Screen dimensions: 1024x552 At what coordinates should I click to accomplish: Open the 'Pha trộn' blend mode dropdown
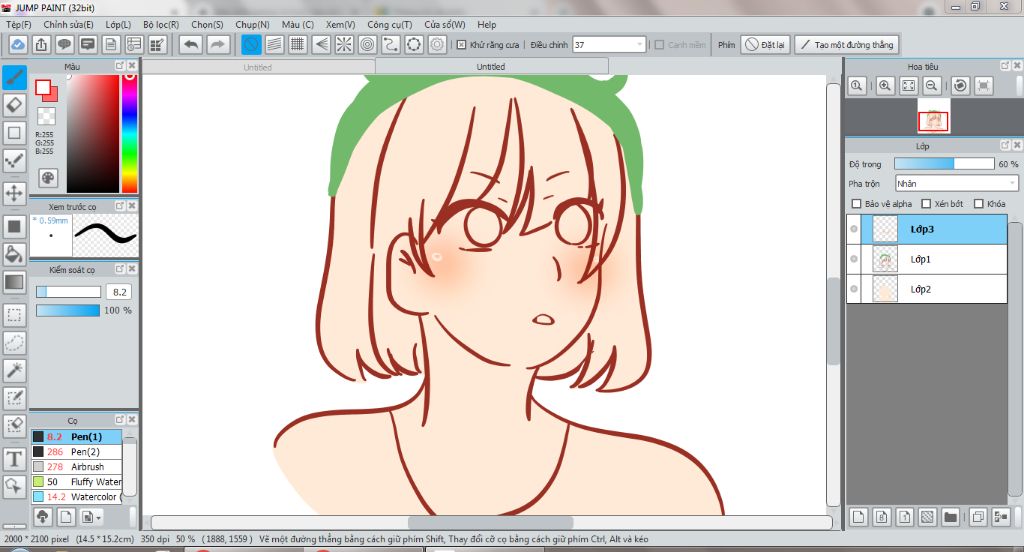click(956, 184)
